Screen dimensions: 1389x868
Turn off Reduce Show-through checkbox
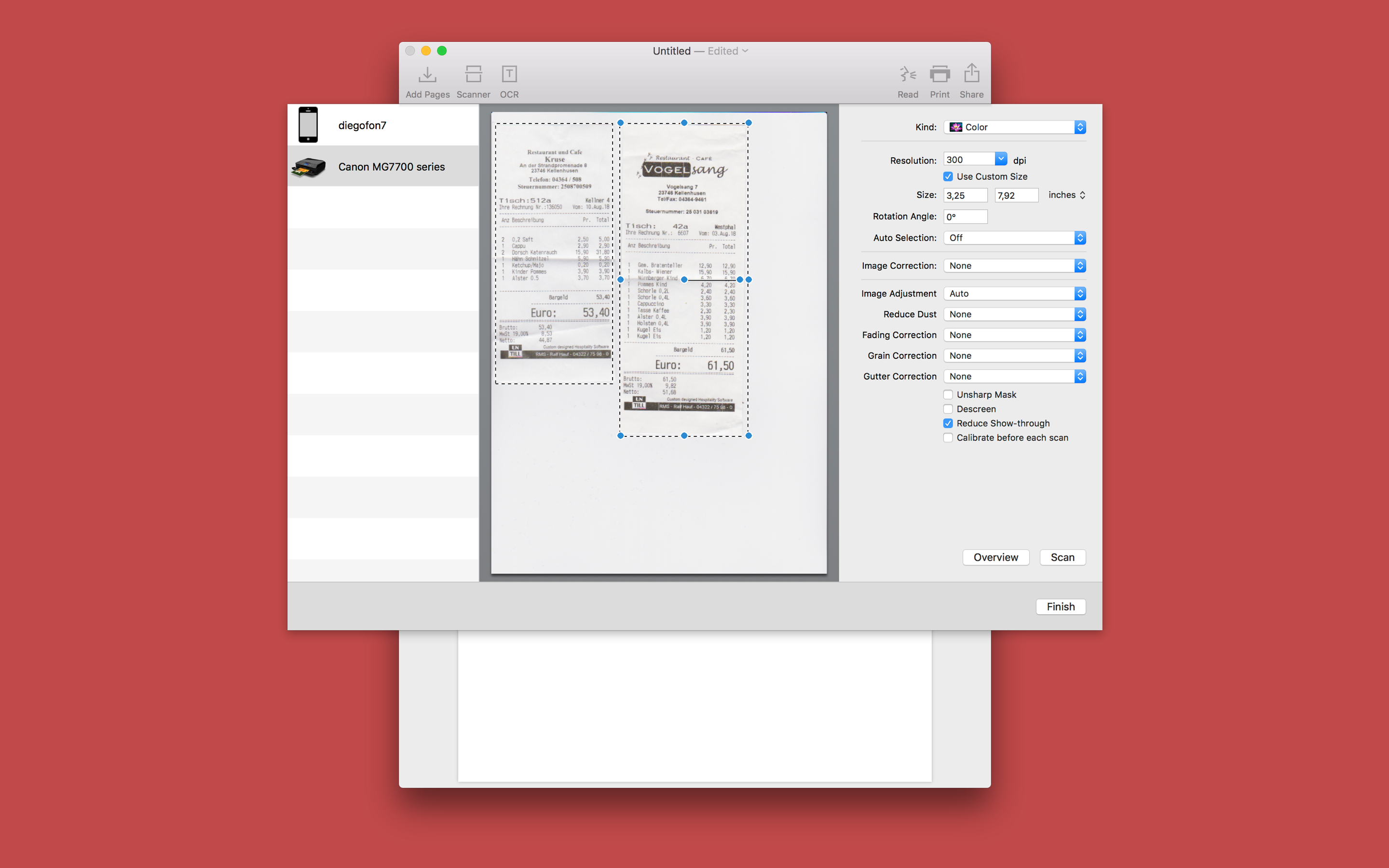pyautogui.click(x=948, y=424)
